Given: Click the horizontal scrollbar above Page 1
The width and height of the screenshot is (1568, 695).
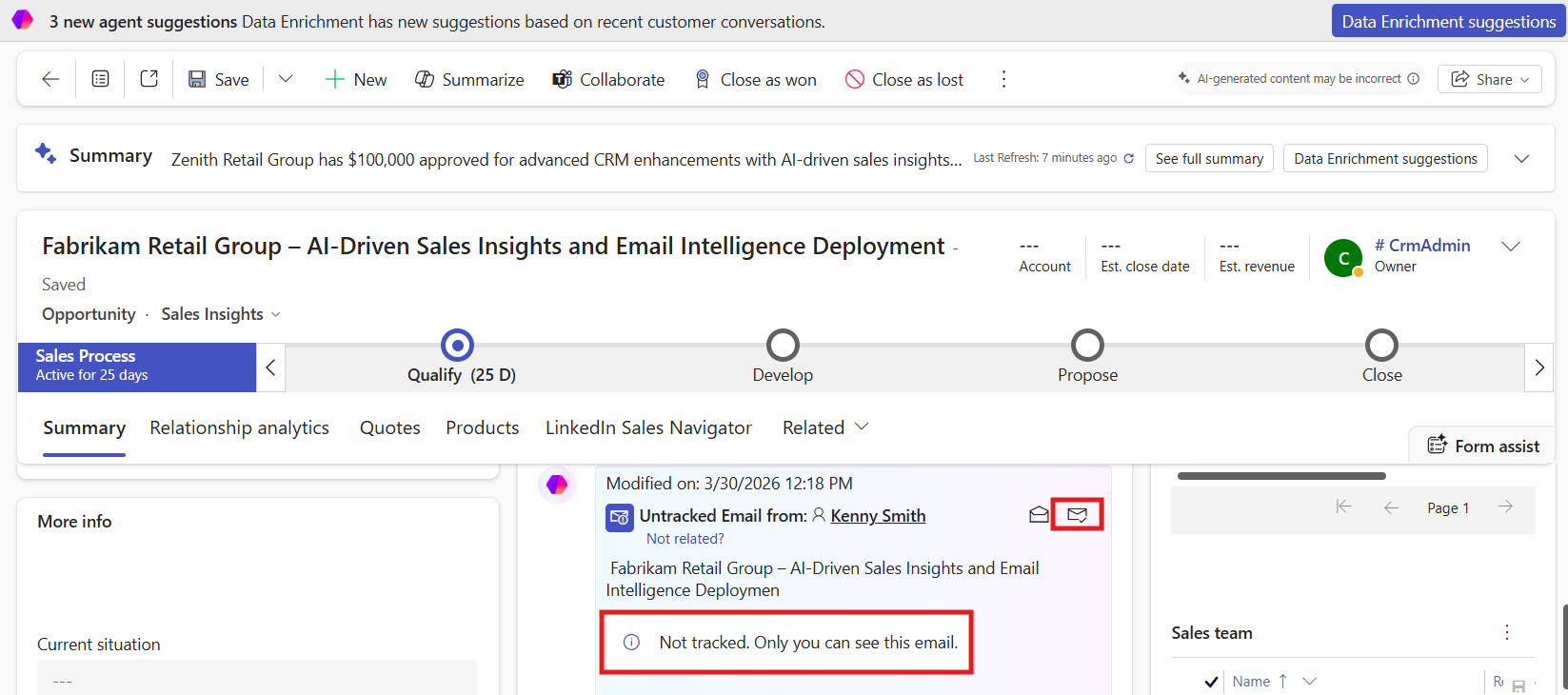Looking at the screenshot, I should pyautogui.click(x=1281, y=476).
